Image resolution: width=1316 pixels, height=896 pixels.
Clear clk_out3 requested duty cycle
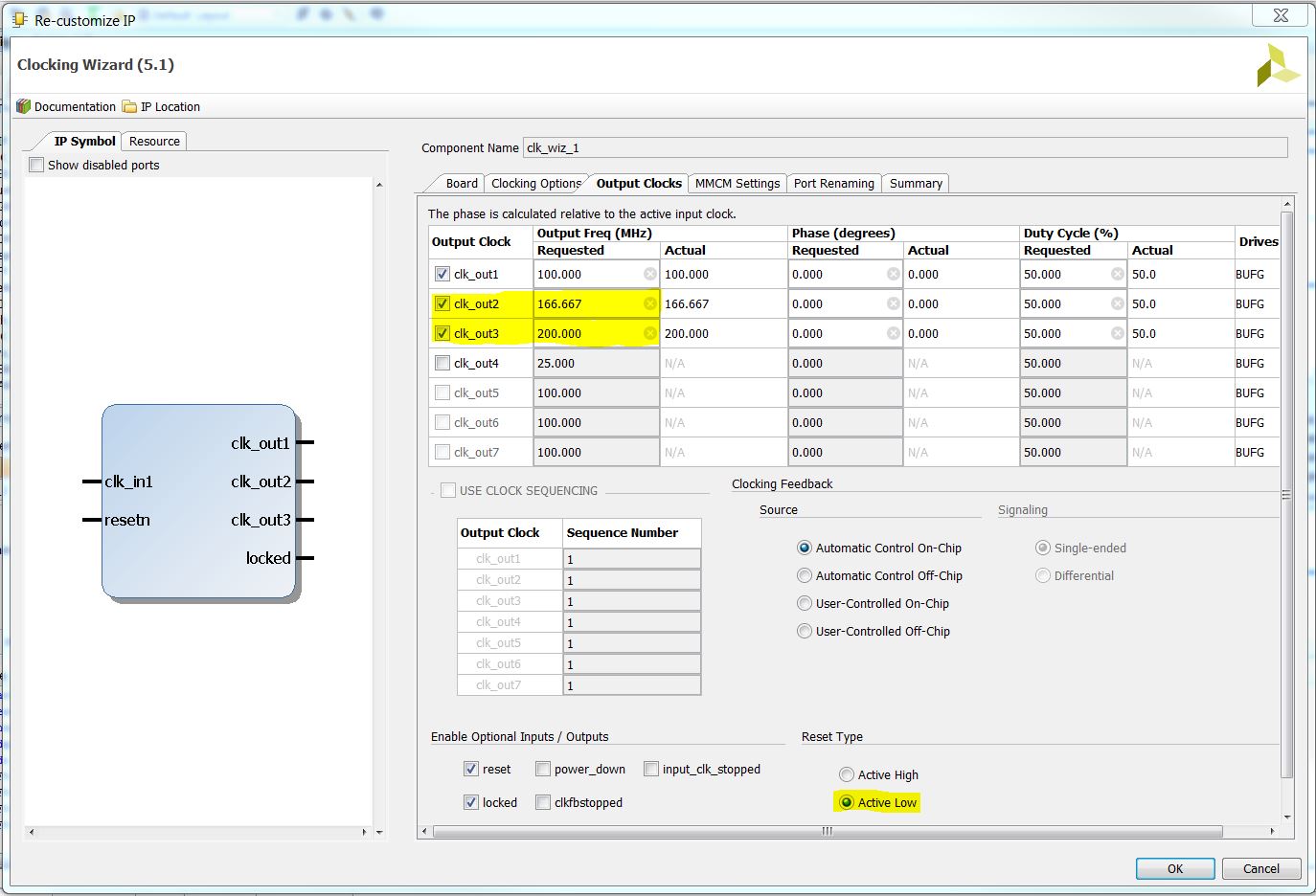coord(1118,333)
